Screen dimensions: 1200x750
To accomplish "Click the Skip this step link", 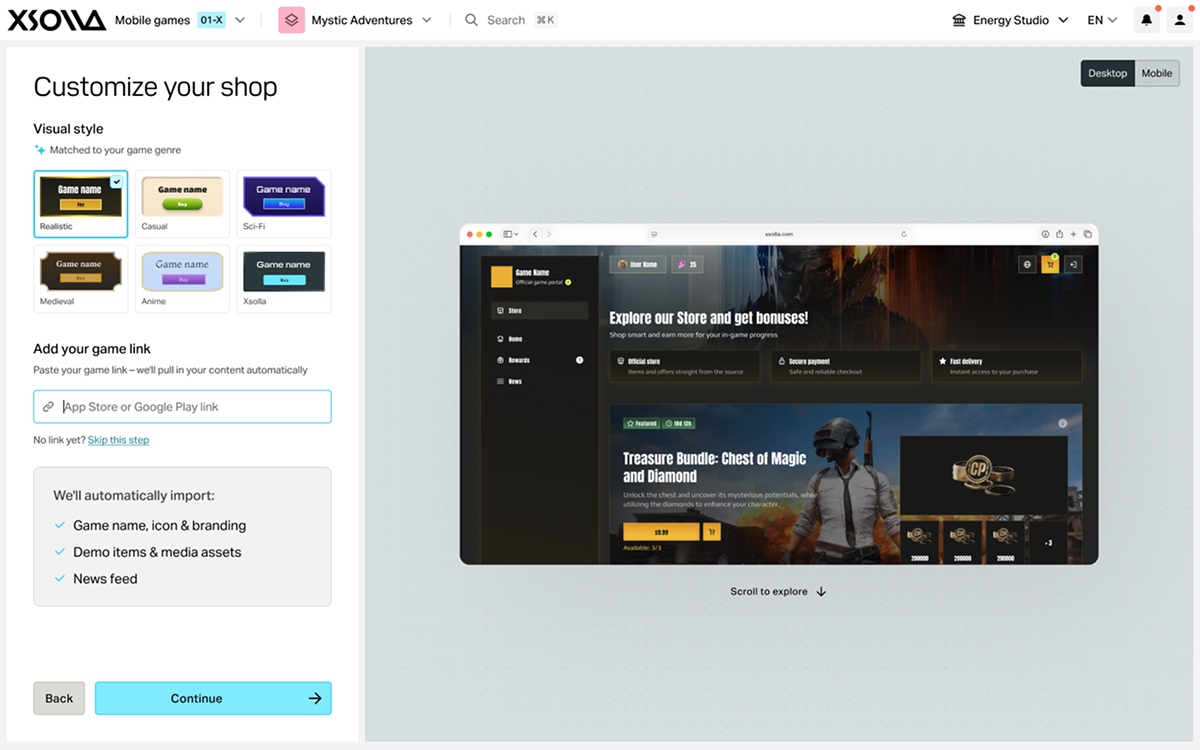I will (118, 440).
